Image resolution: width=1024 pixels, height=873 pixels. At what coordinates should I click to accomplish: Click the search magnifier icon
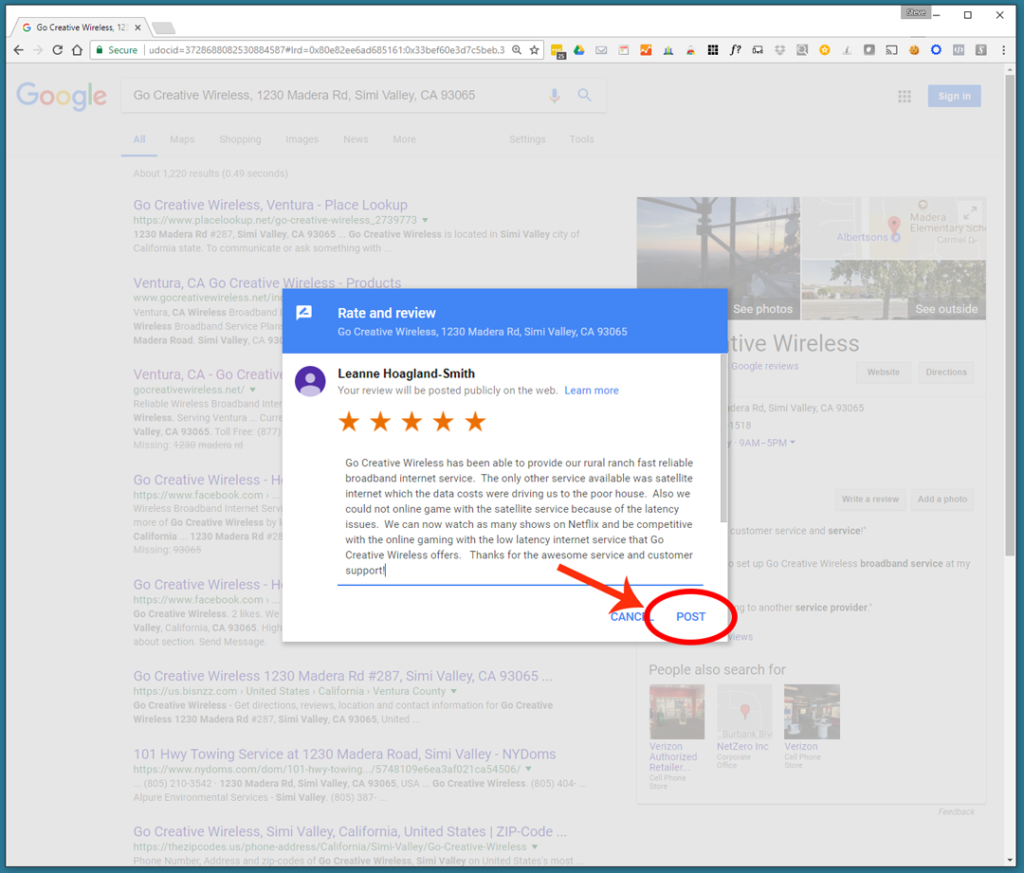click(585, 95)
